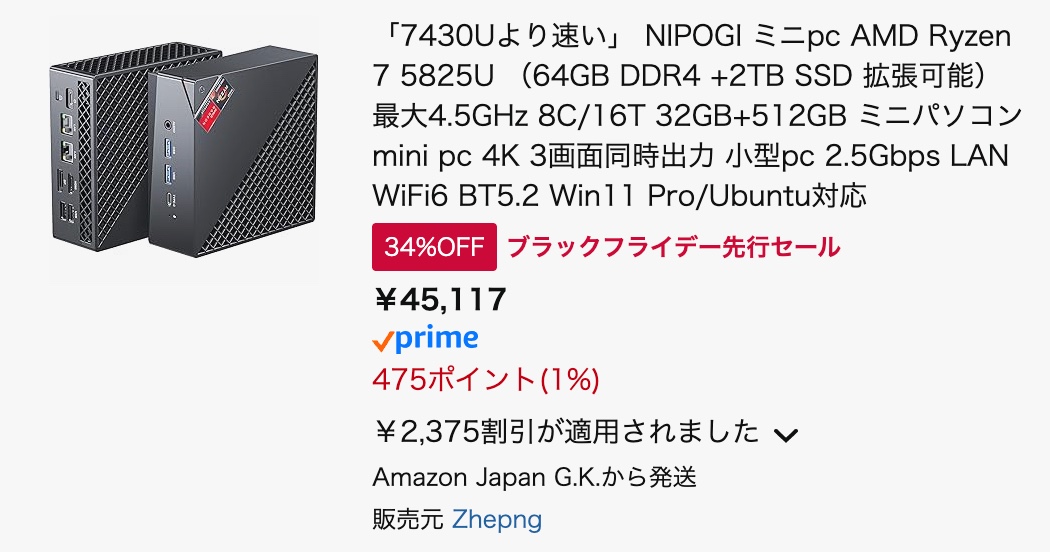Screen dimensions: 1050x552
Task: Click the 販売元 label
Action: [x=406, y=519]
